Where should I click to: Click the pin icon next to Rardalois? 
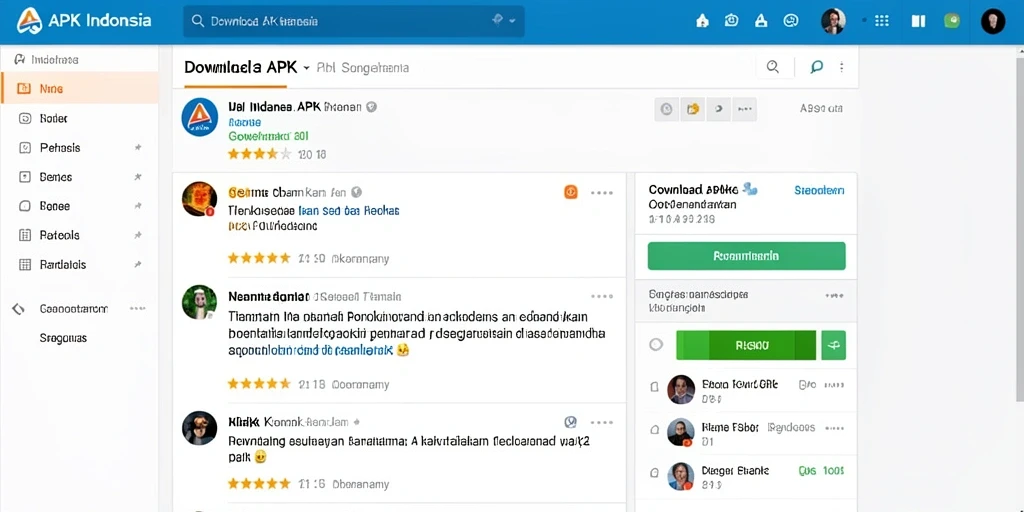[x=138, y=264]
